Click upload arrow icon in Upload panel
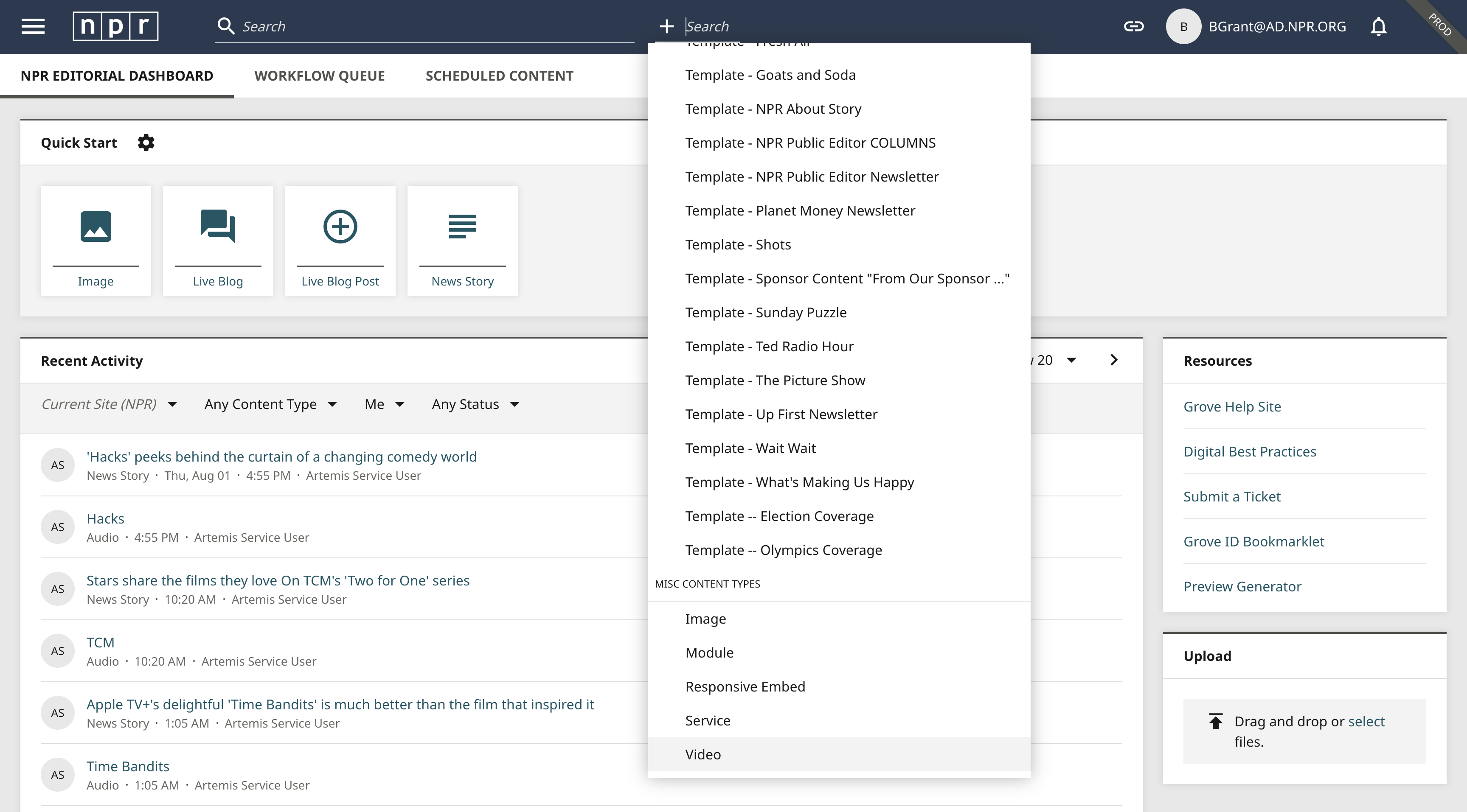This screenshot has width=1467, height=812. click(1215, 721)
